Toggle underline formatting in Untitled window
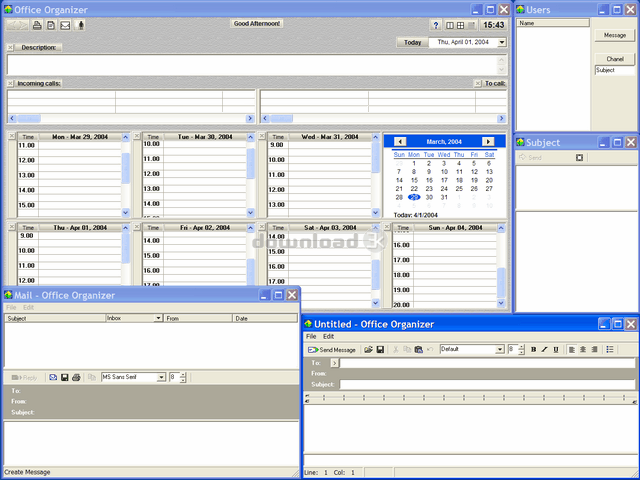640x480 pixels. 556,349
